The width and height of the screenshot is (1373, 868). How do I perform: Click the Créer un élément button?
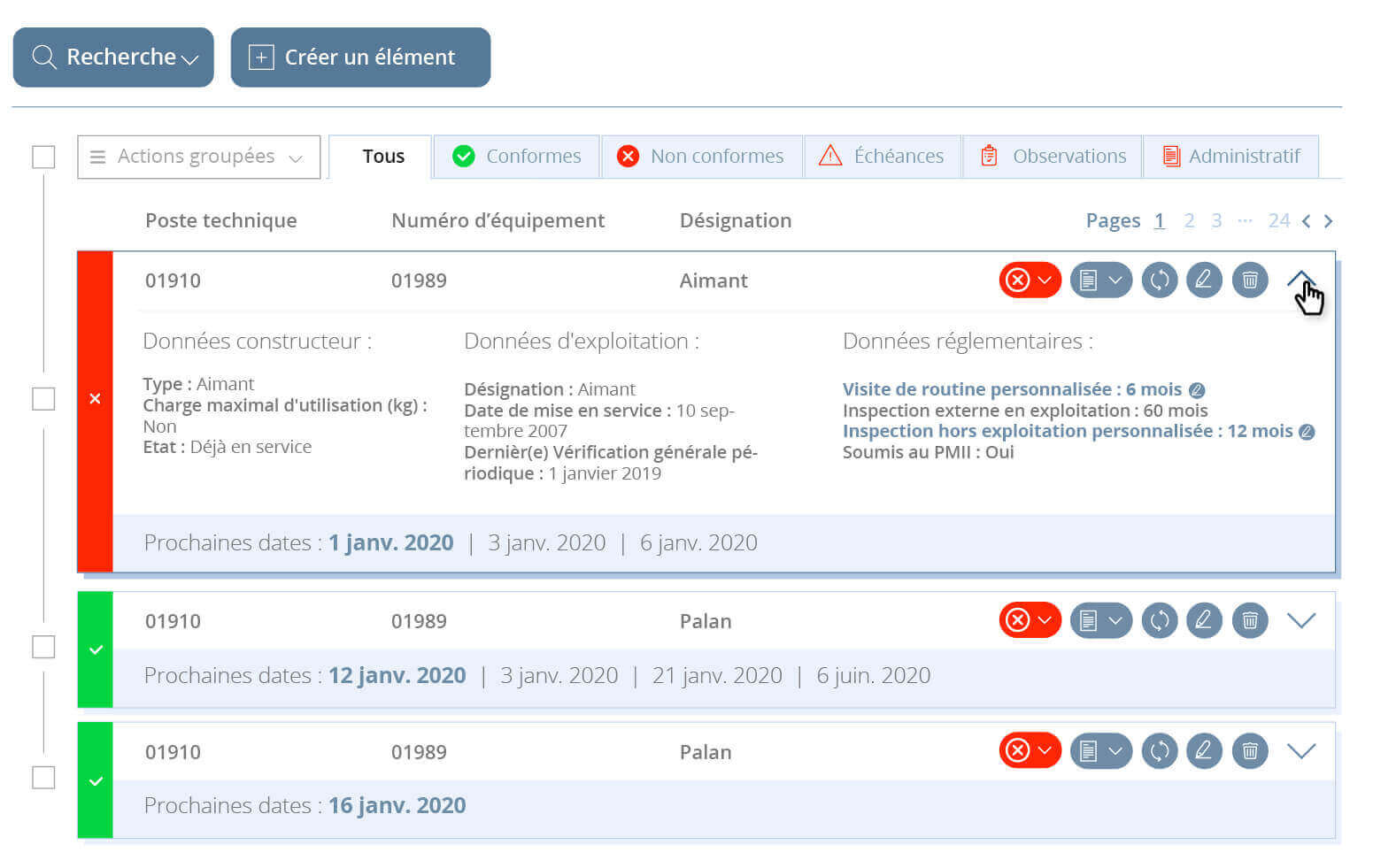[360, 58]
